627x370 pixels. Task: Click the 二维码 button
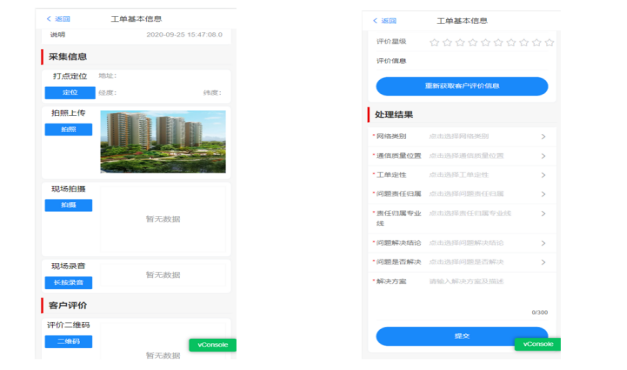click(x=68, y=342)
